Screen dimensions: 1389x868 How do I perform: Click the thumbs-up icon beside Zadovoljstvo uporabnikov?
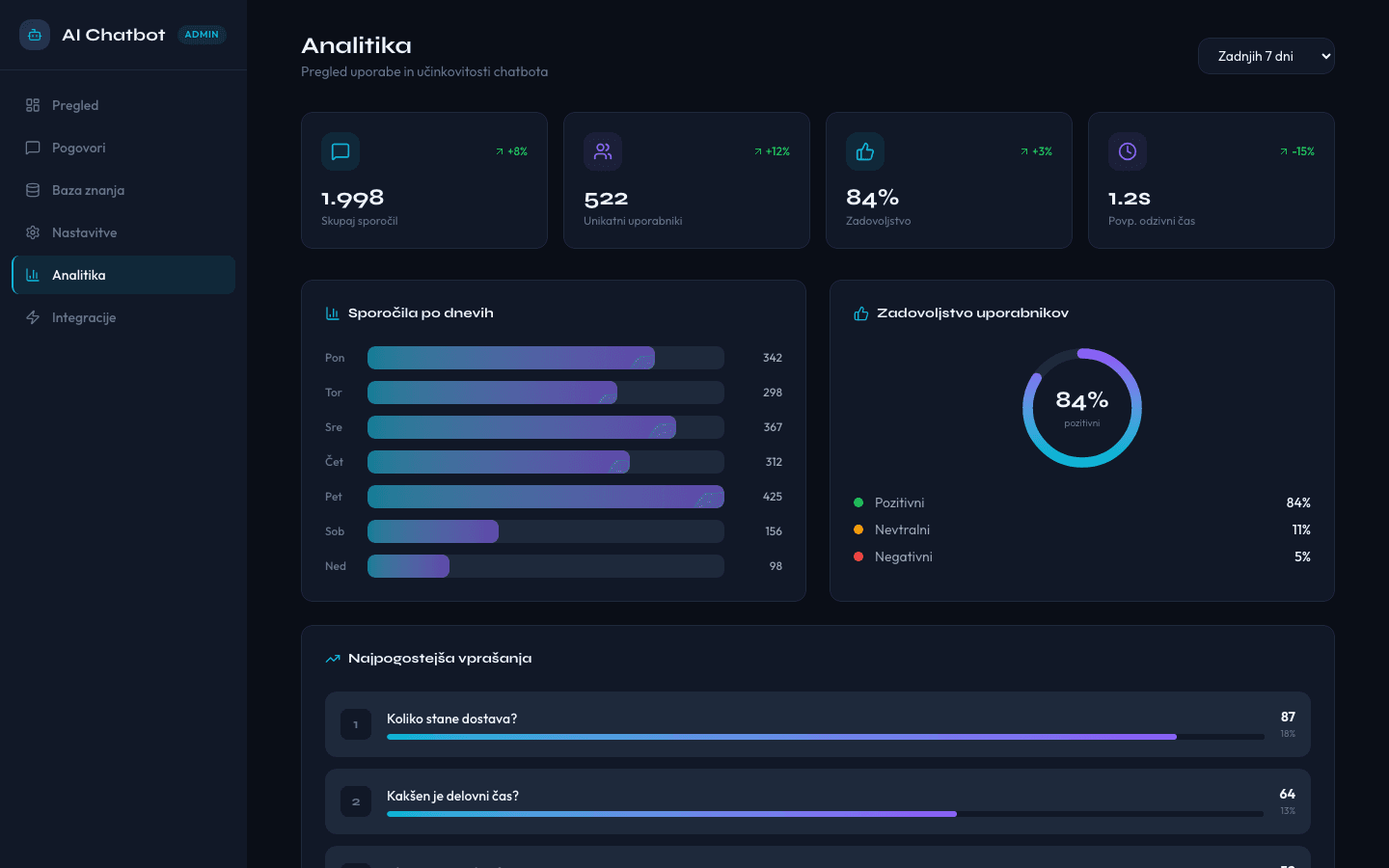click(861, 313)
